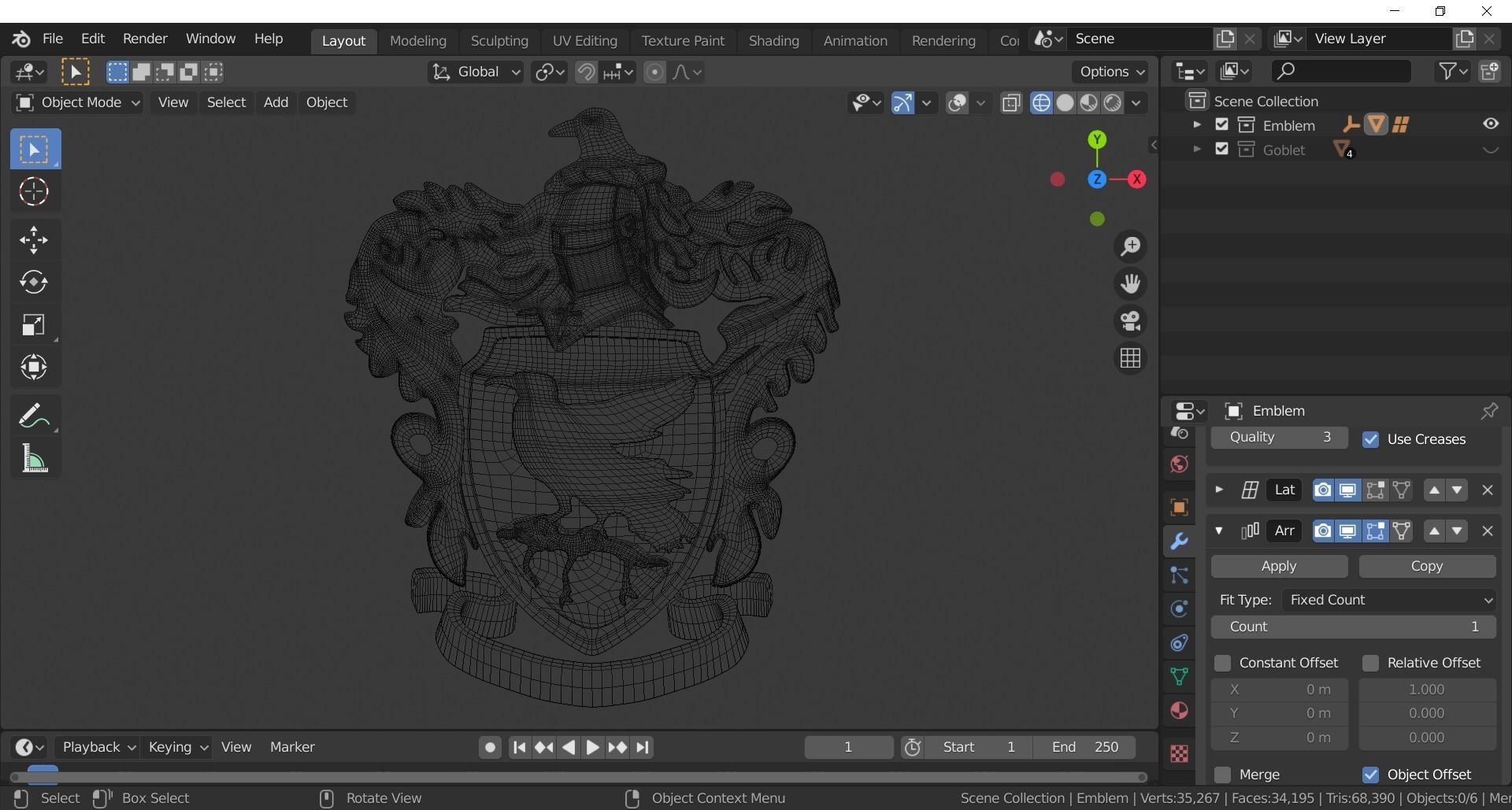Enable Relative Offset checkbox
This screenshot has height=810, width=1512.
1370,663
